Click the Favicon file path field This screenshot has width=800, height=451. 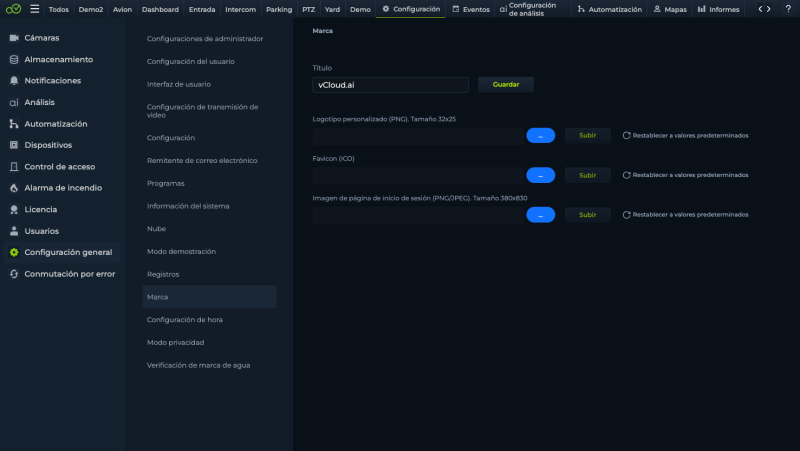(418, 176)
